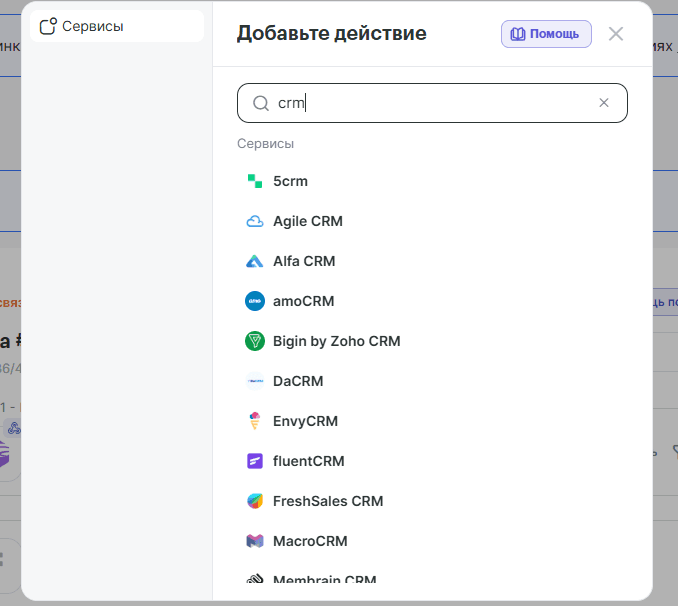678x606 pixels.
Task: Click the Добавьте действие dialog title
Action: click(x=332, y=33)
